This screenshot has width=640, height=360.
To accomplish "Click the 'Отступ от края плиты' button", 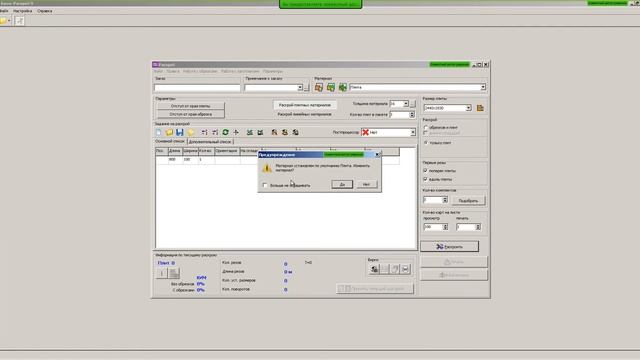I will (x=191, y=106).
